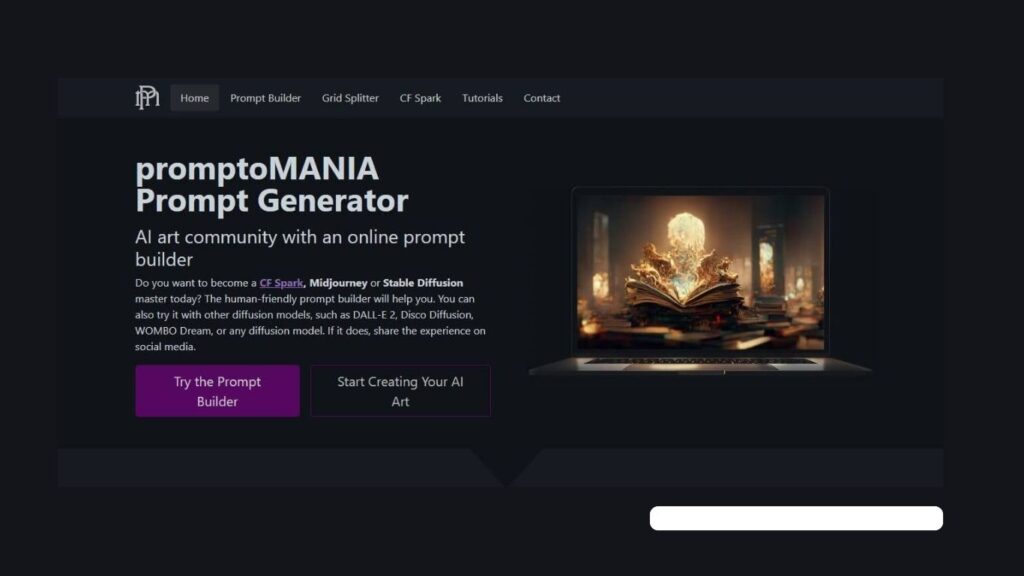
Task: Click the promptoMANIA Prompt Generator heading
Action: click(272, 185)
